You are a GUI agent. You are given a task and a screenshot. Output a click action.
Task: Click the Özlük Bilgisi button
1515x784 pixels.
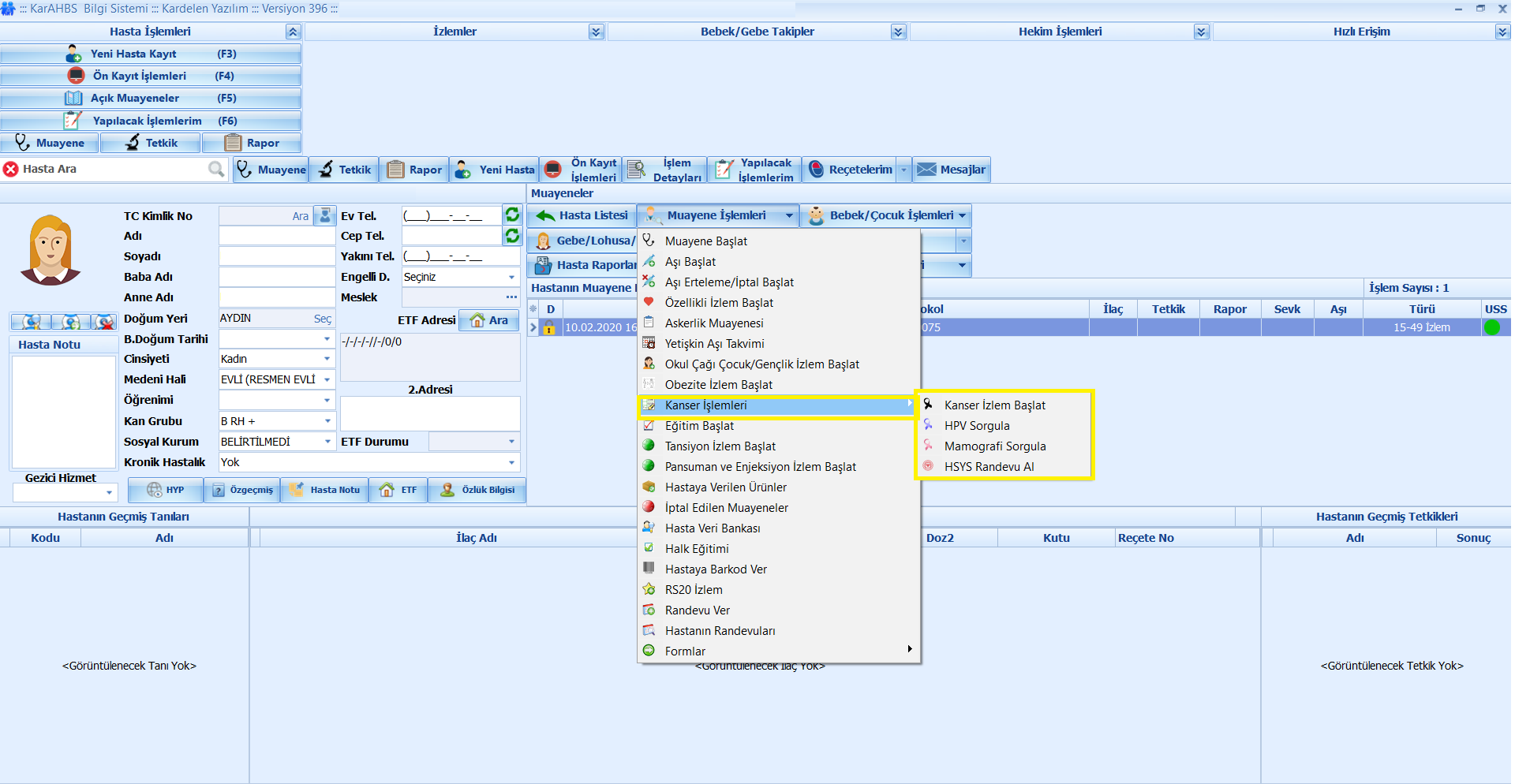478,490
